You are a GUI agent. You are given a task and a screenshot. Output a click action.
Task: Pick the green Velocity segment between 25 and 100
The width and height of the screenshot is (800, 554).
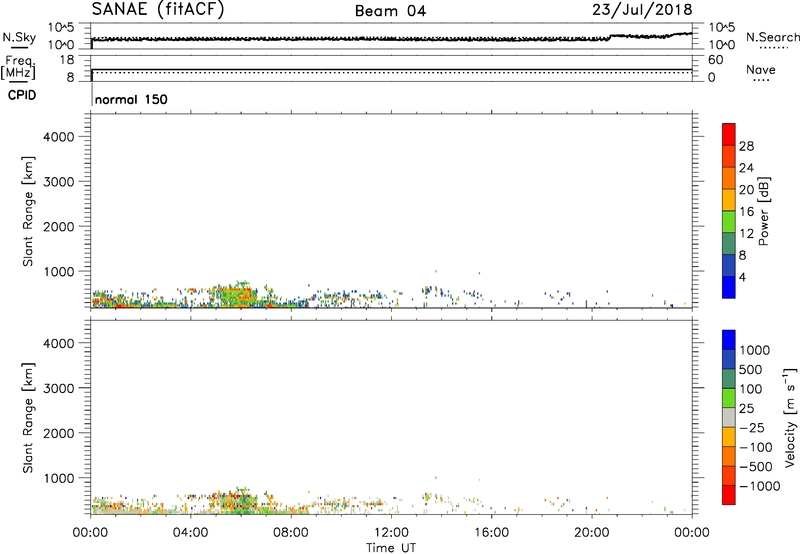click(x=729, y=398)
